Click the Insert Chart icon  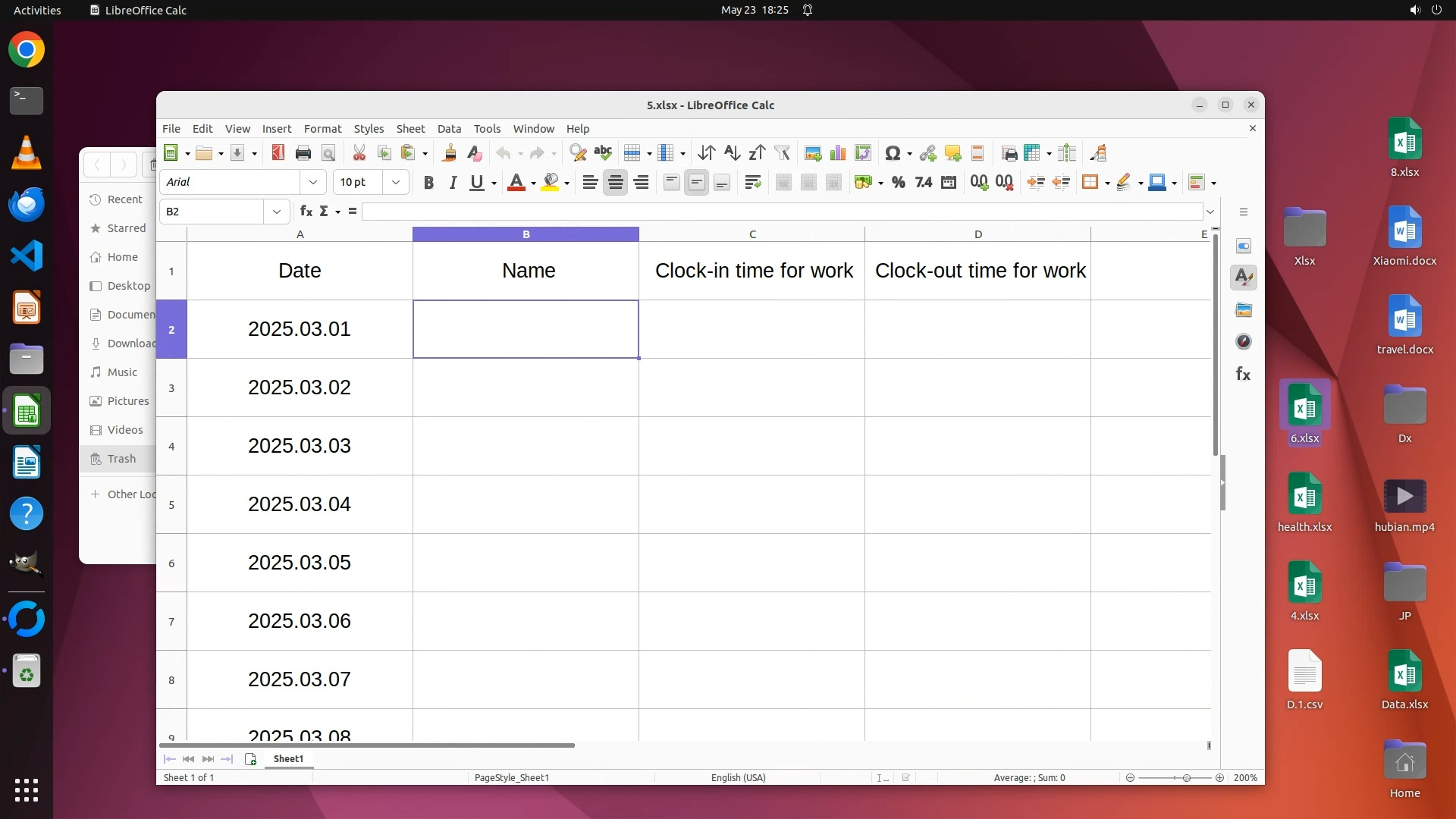(x=838, y=153)
